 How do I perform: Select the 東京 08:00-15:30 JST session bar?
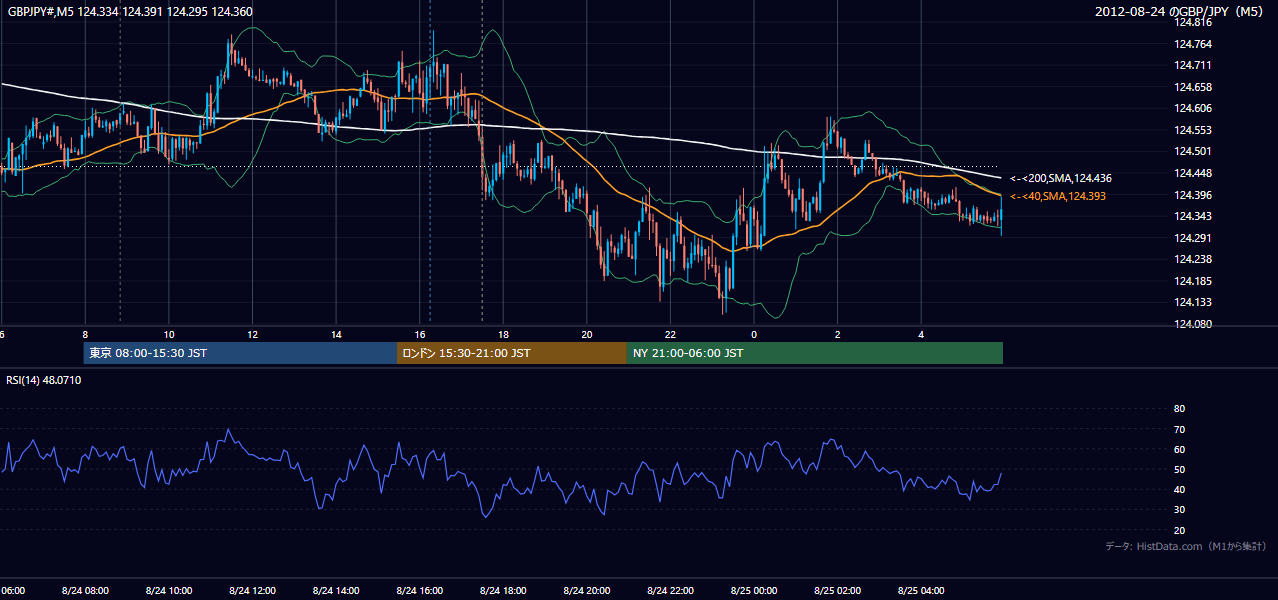(x=240, y=353)
